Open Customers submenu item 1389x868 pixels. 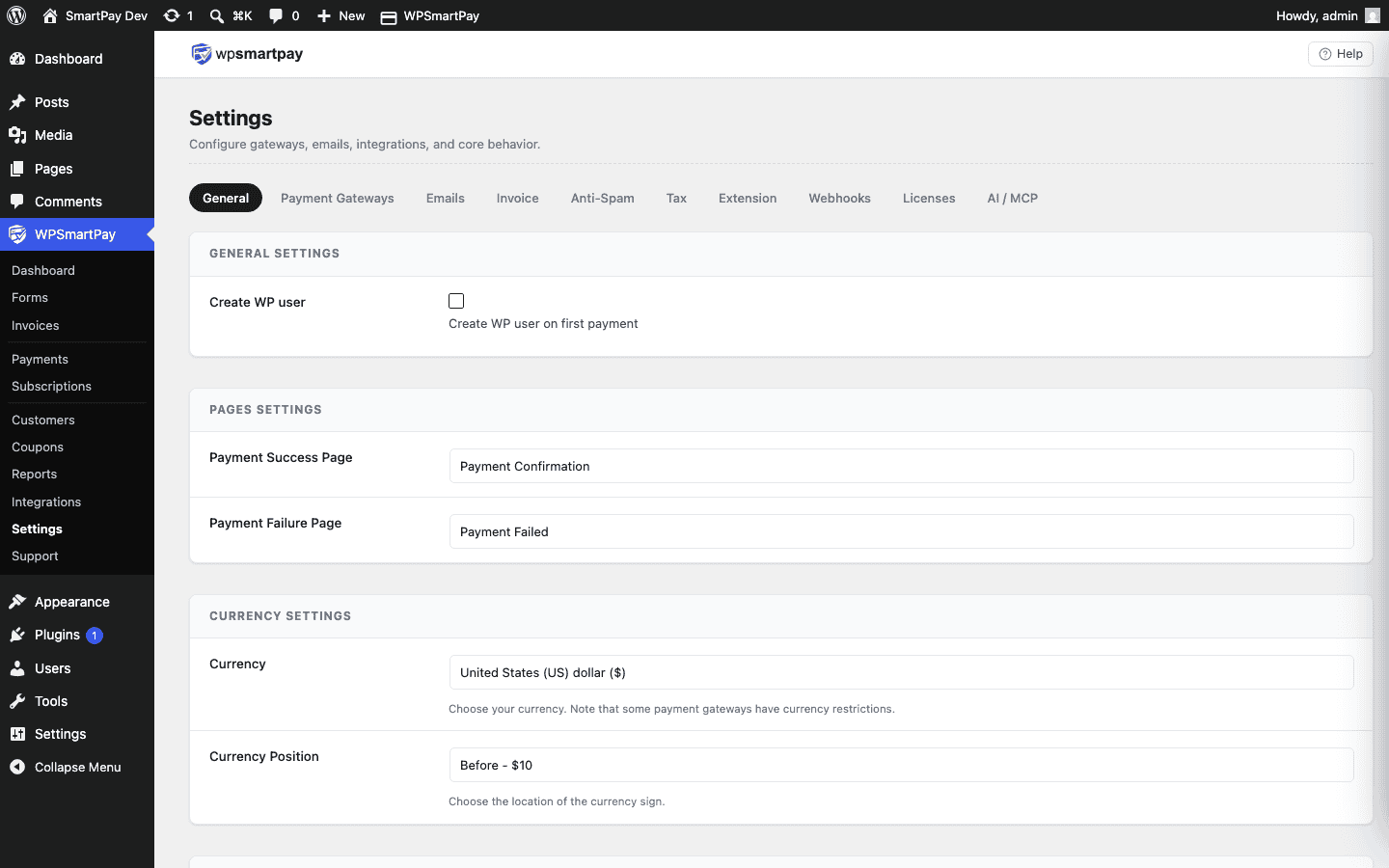coord(43,420)
